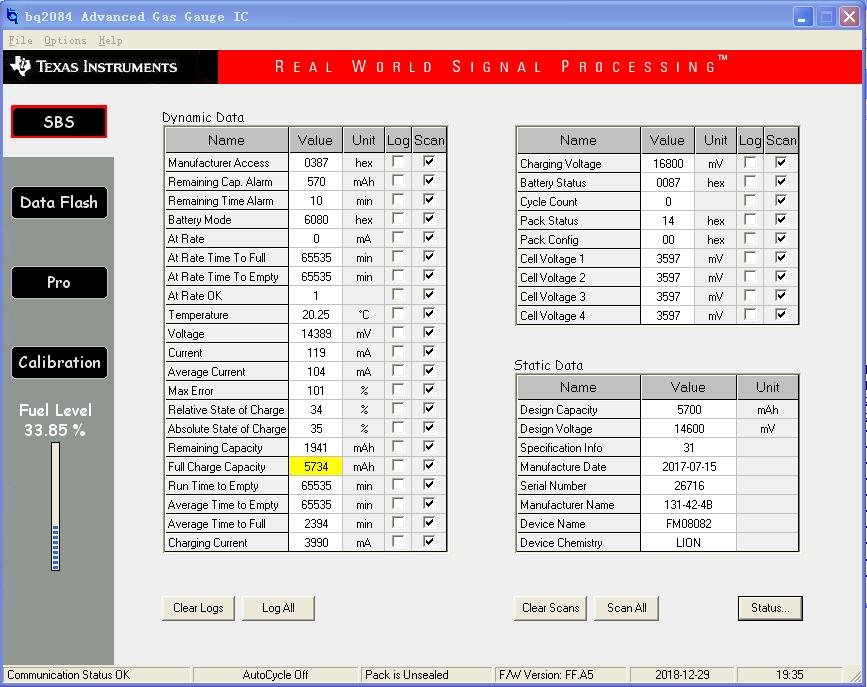This screenshot has width=867, height=687.
Task: Click the Communication Status OK status field
Action: coord(97,675)
